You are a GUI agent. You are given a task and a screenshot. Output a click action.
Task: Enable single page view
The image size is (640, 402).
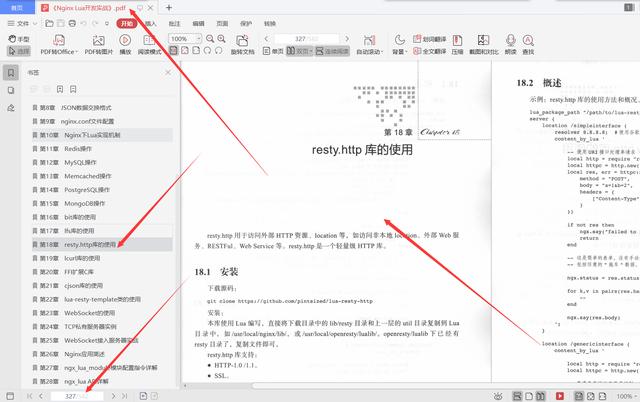[273, 51]
